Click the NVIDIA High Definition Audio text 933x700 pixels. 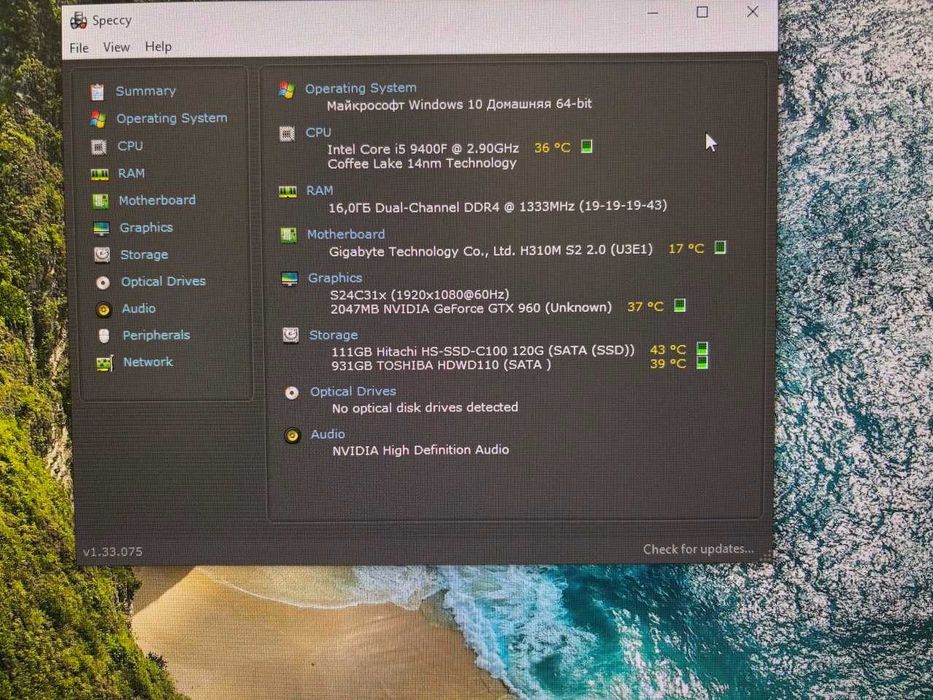point(421,450)
